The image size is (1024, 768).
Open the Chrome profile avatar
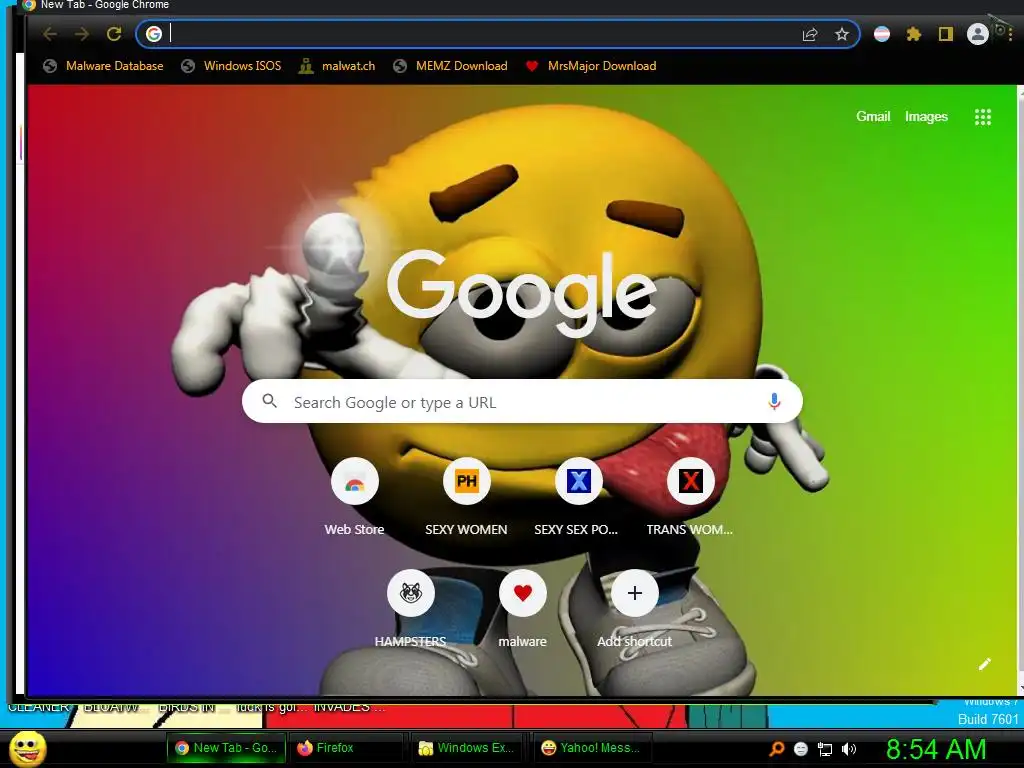[x=978, y=34]
